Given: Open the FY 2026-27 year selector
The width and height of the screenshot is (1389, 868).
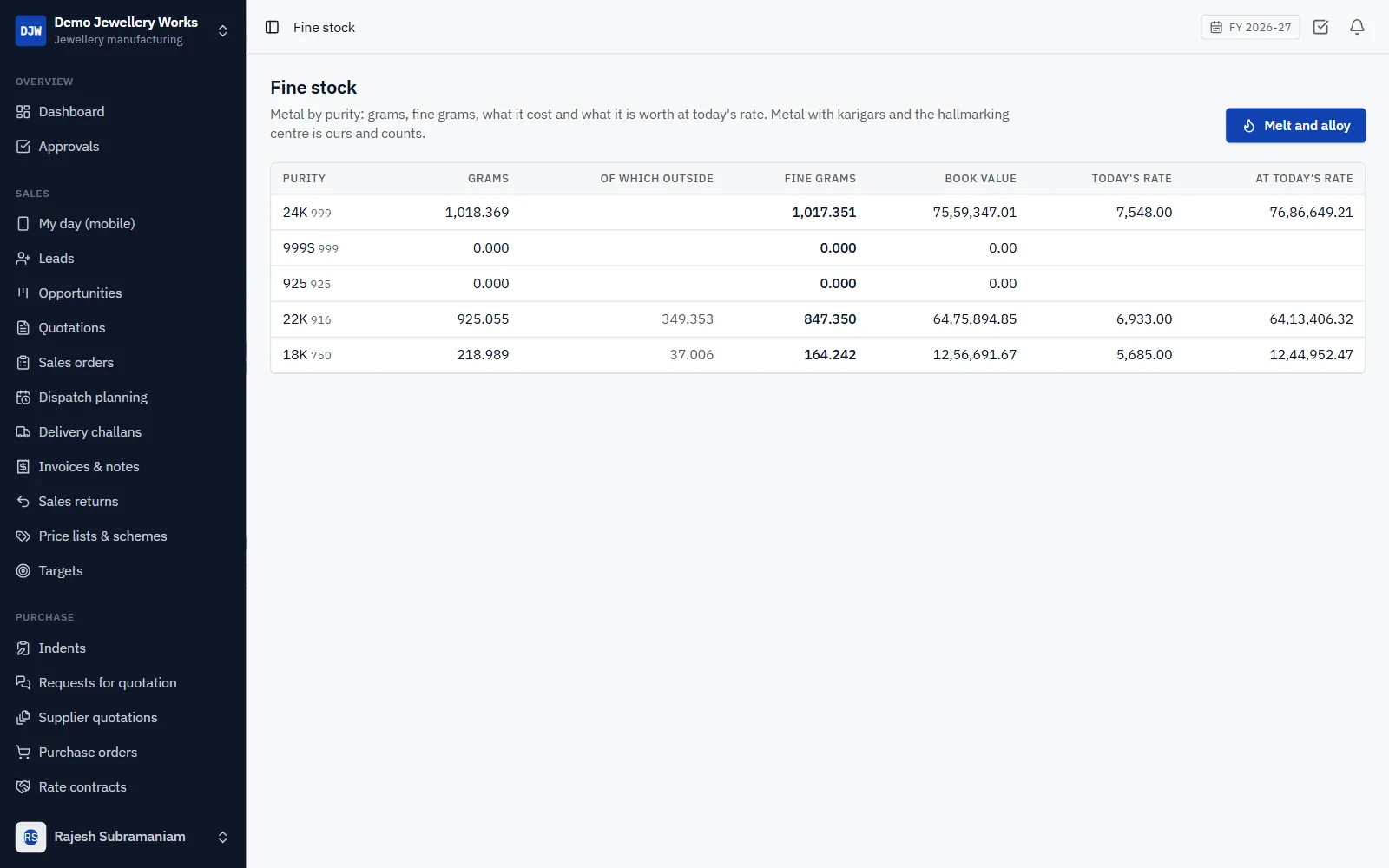Looking at the screenshot, I should 1250,27.
